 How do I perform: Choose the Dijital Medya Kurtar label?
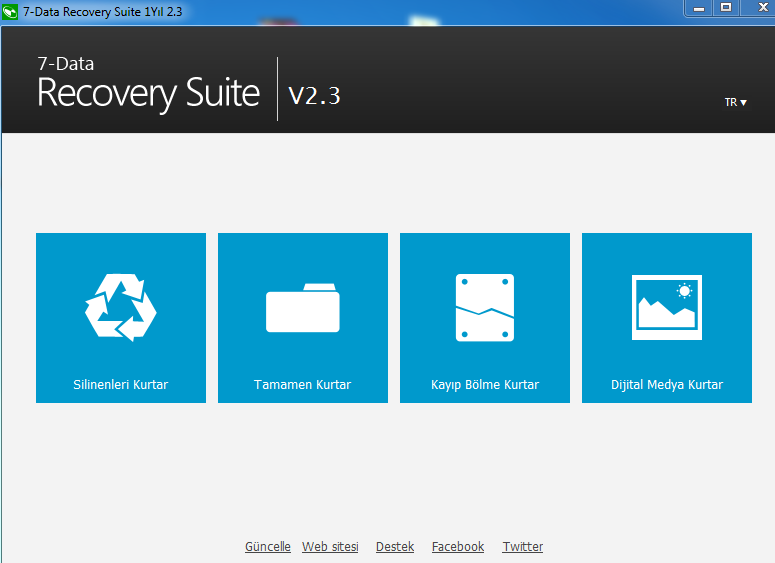click(667, 385)
